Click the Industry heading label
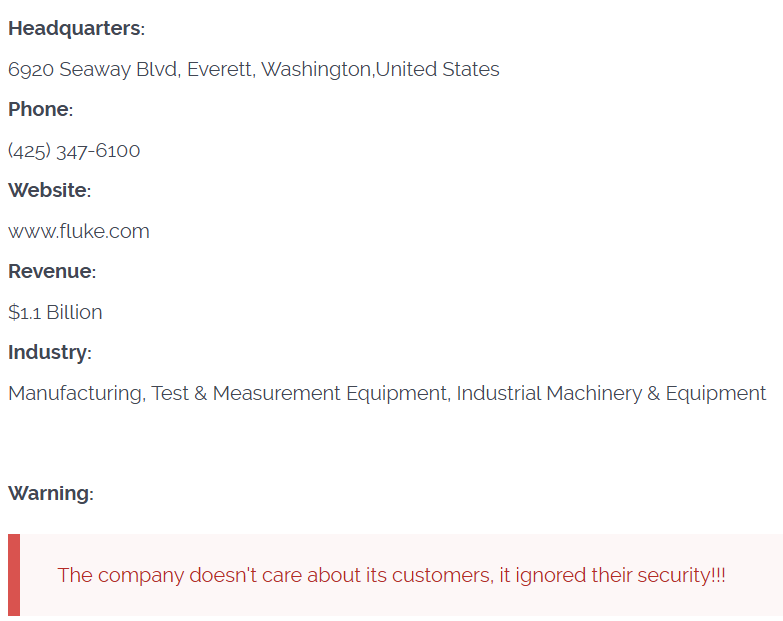The image size is (783, 621). tap(49, 352)
